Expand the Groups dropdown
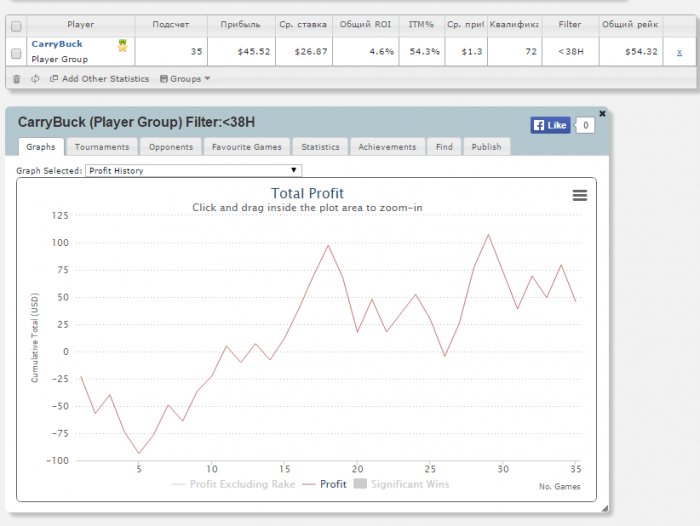The image size is (700, 526). pyautogui.click(x=185, y=79)
